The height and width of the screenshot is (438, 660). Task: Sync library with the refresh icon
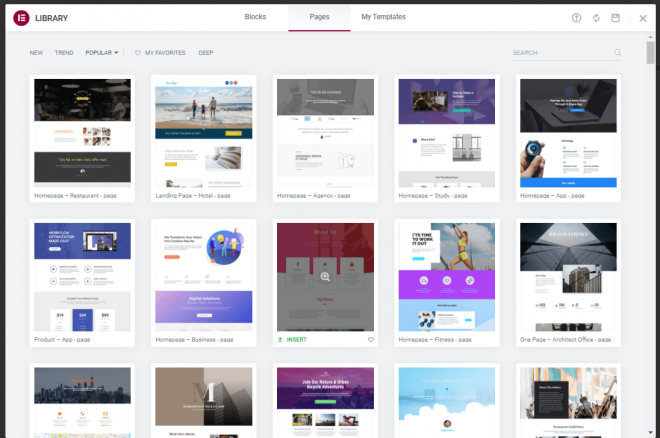(596, 18)
